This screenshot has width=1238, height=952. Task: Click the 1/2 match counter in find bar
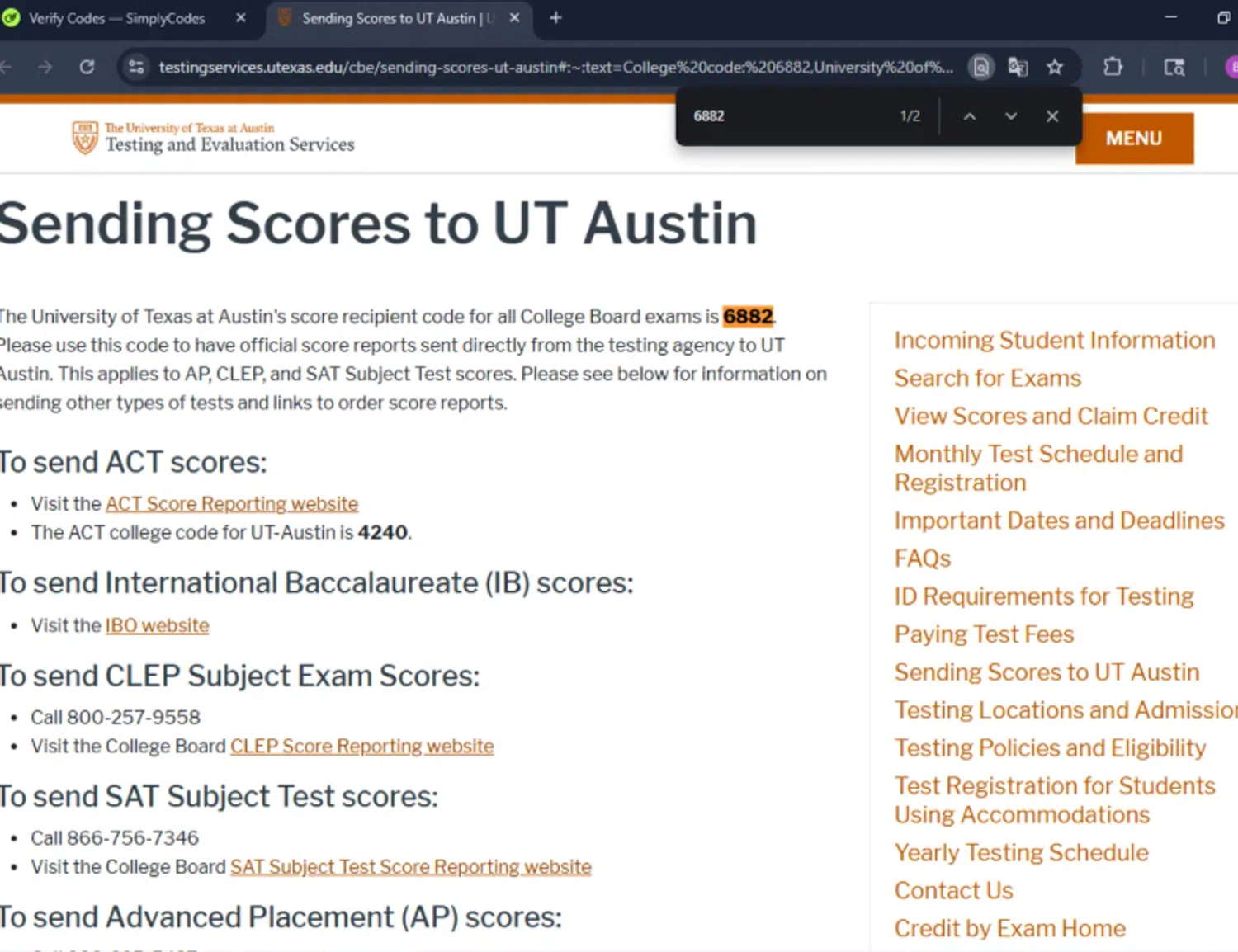[x=910, y=116]
